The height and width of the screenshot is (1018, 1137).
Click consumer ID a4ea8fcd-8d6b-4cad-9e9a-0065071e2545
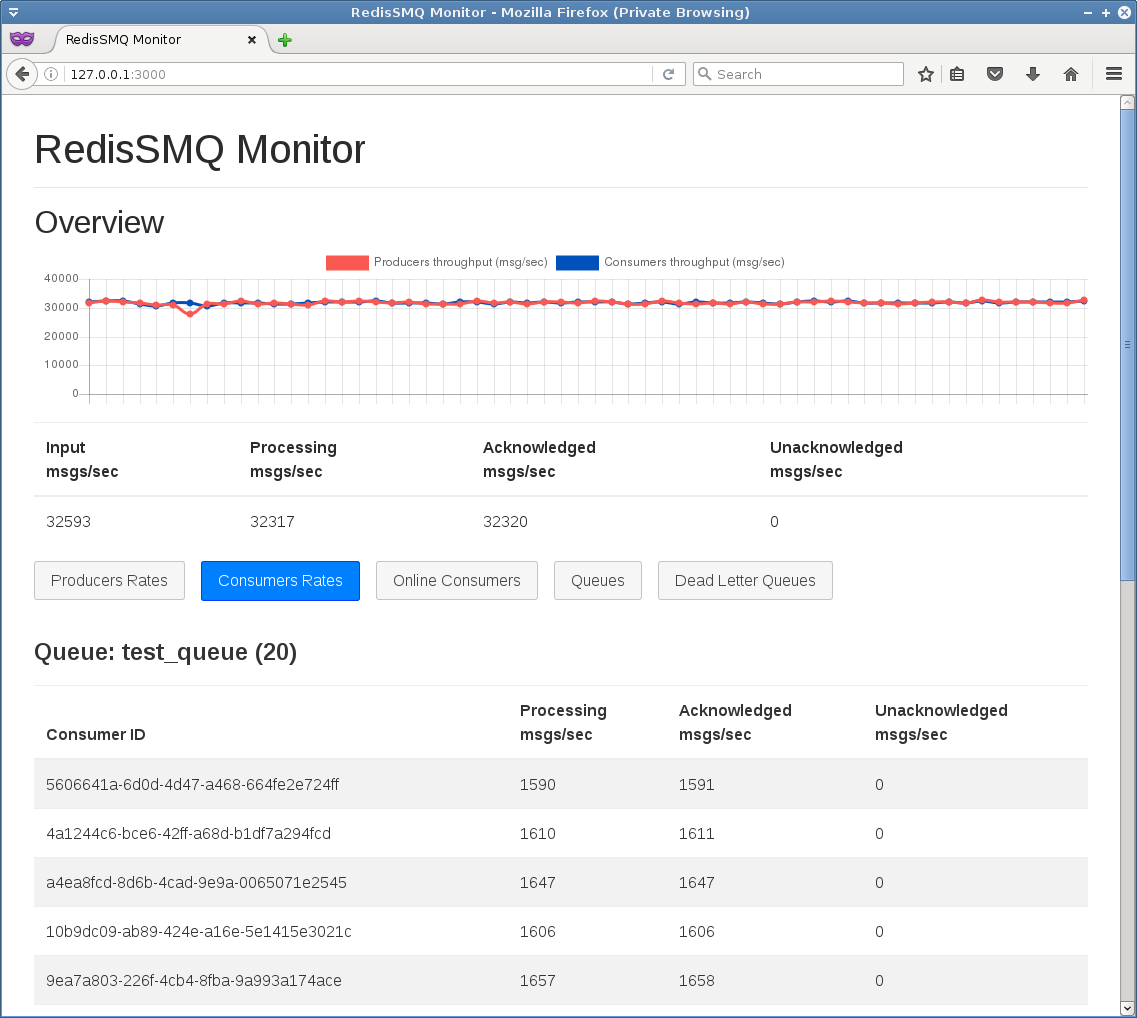196,882
